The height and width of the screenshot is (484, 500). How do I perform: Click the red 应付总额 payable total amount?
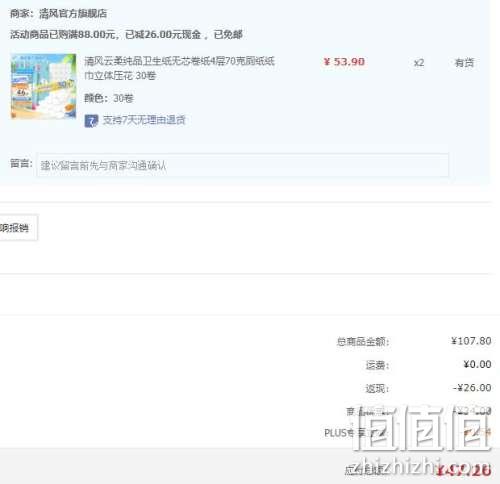click(x=464, y=470)
